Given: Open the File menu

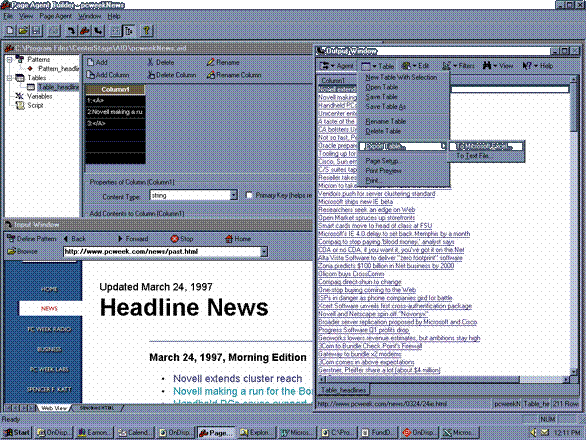Looking at the screenshot, I should [8, 16].
